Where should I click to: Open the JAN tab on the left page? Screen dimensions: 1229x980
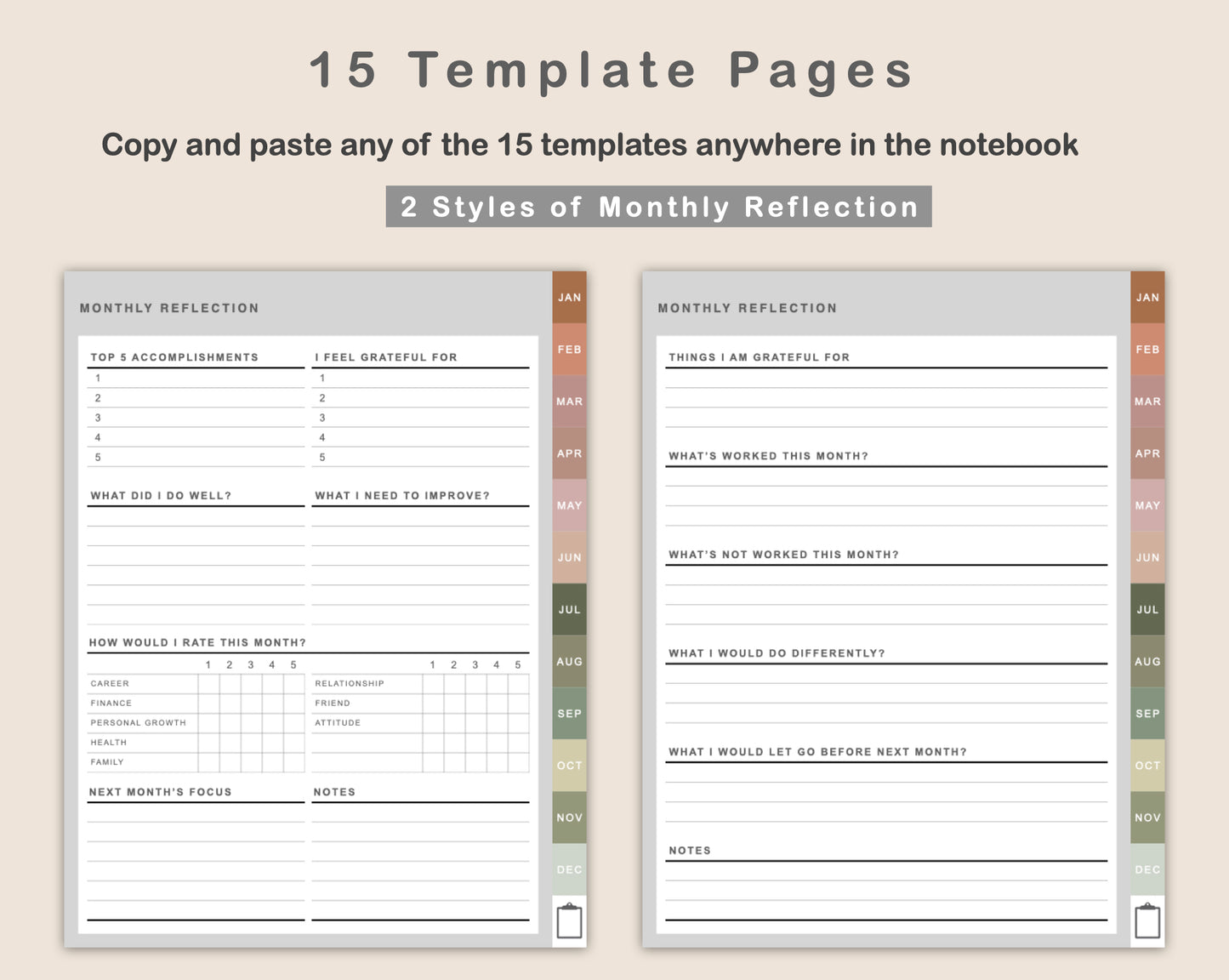(569, 297)
